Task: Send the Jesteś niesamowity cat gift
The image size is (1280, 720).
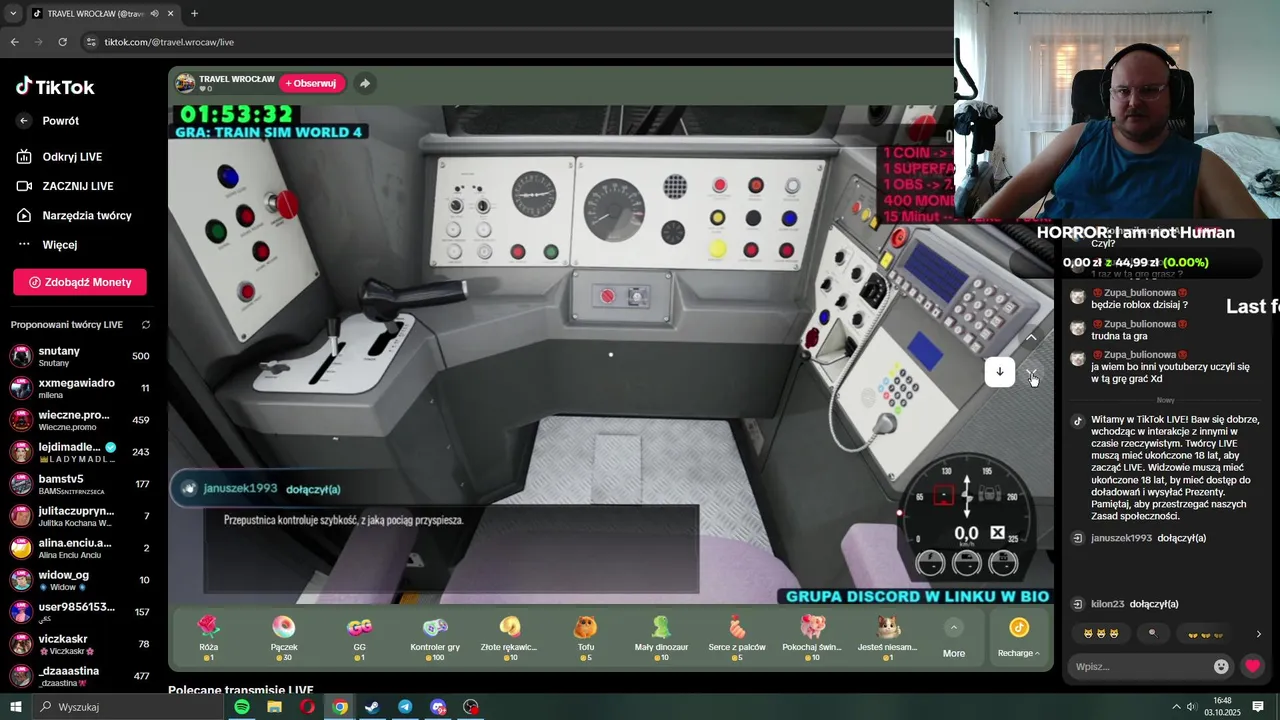Action: coord(888,637)
